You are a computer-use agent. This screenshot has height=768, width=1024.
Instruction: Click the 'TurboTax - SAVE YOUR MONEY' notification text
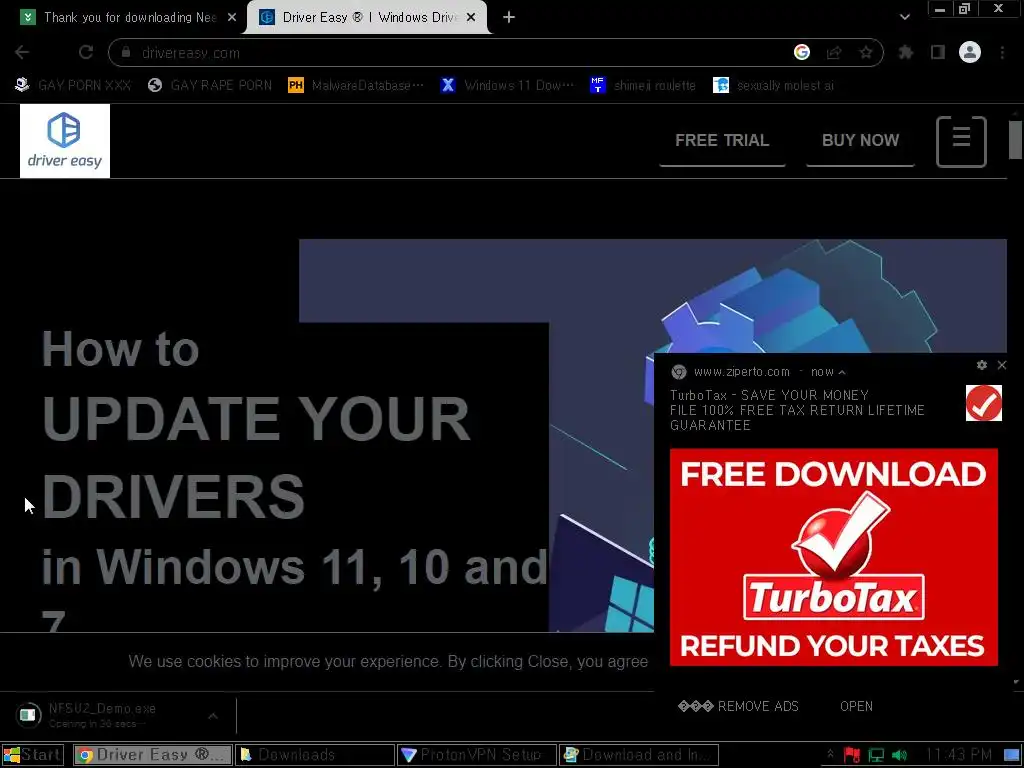[769, 395]
